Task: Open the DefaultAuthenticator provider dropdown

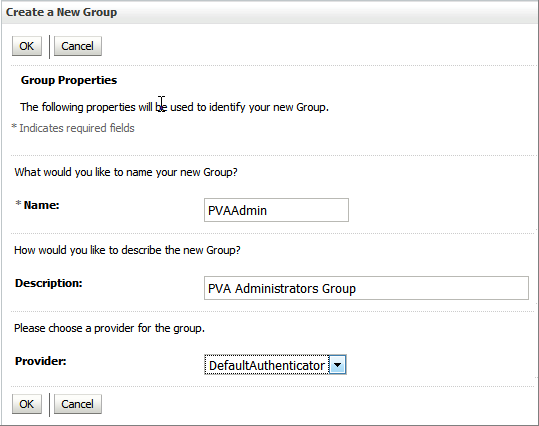Action: 275,365
